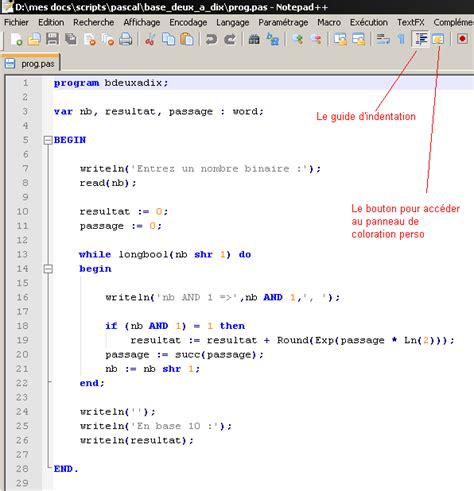The width and height of the screenshot is (474, 491).
Task: Open the Encodage menu
Action: pyautogui.click(x=188, y=22)
